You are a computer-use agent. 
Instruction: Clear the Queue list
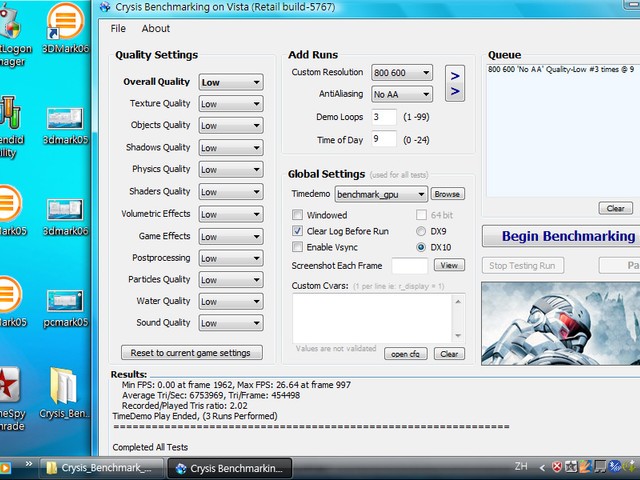tap(615, 209)
